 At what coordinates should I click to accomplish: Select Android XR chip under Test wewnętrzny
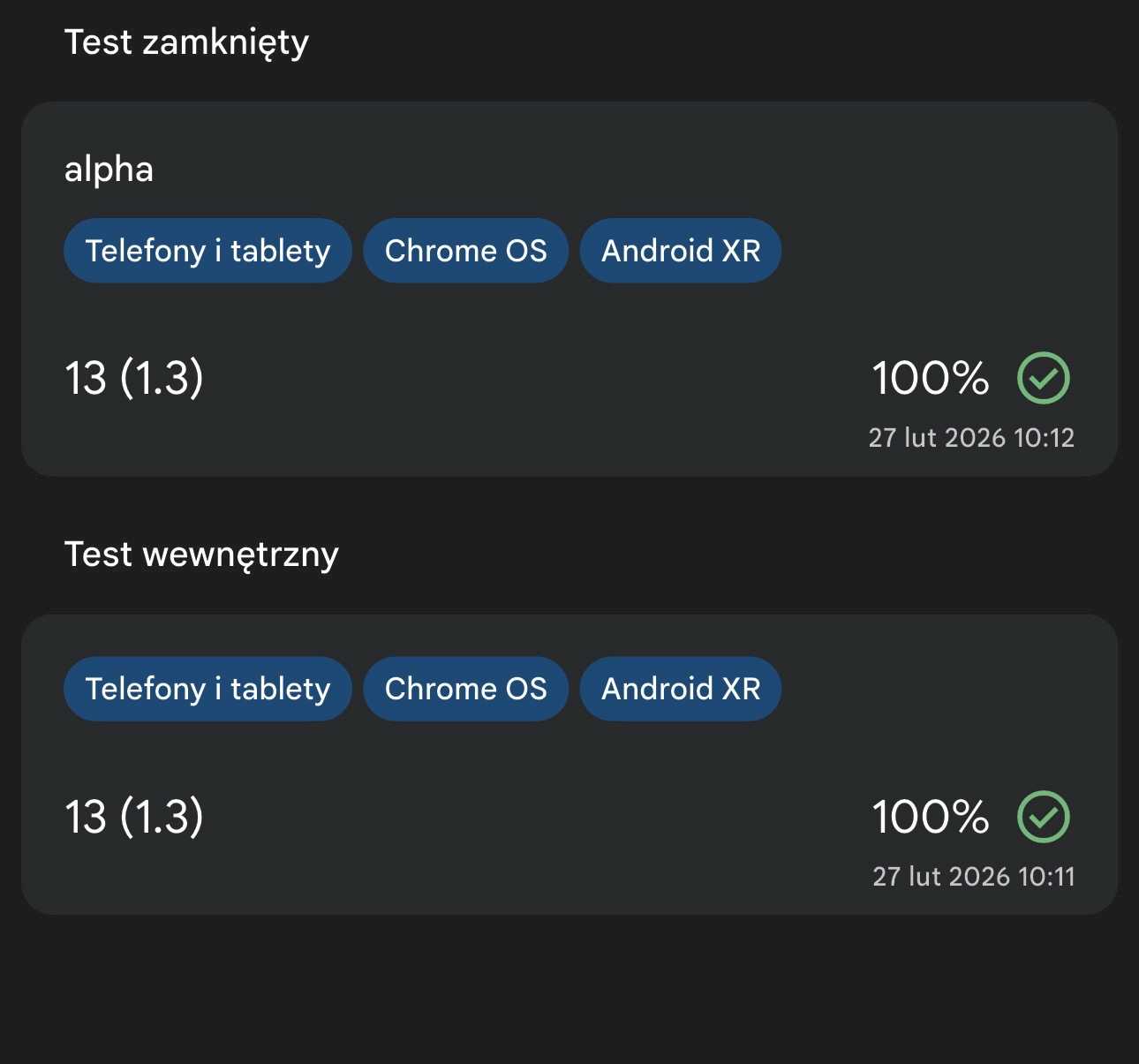pyautogui.click(x=681, y=689)
